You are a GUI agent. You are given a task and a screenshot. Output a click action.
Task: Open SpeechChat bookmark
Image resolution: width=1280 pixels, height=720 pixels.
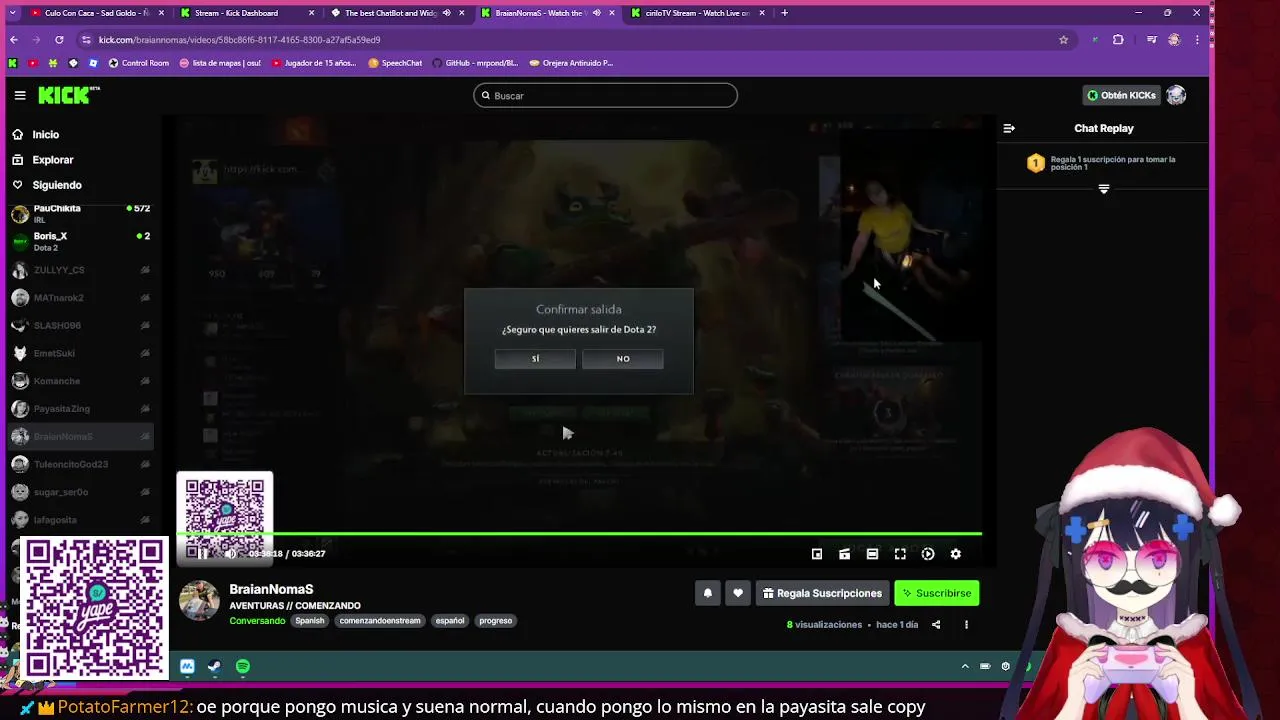click(395, 63)
